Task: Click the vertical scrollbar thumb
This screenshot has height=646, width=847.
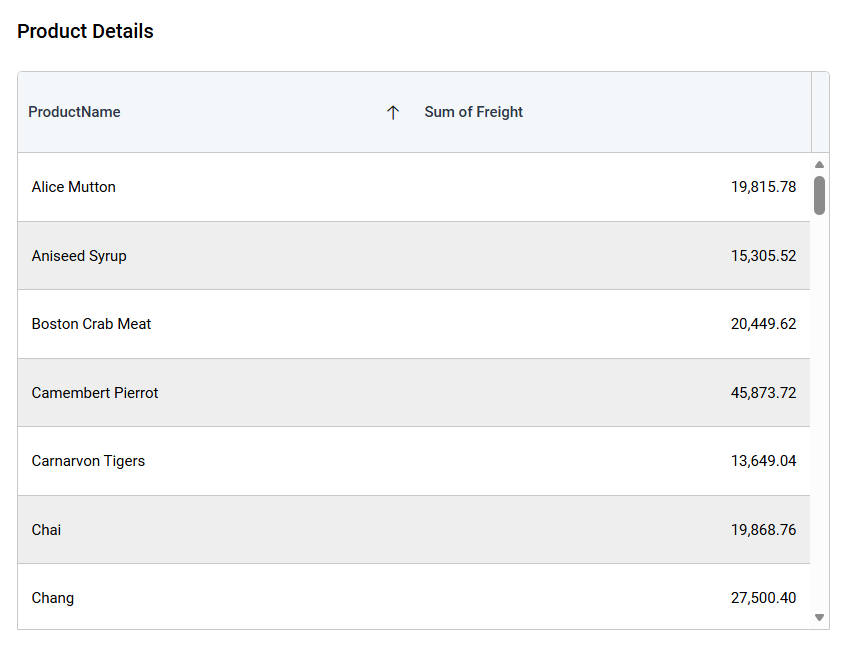Action: 820,195
